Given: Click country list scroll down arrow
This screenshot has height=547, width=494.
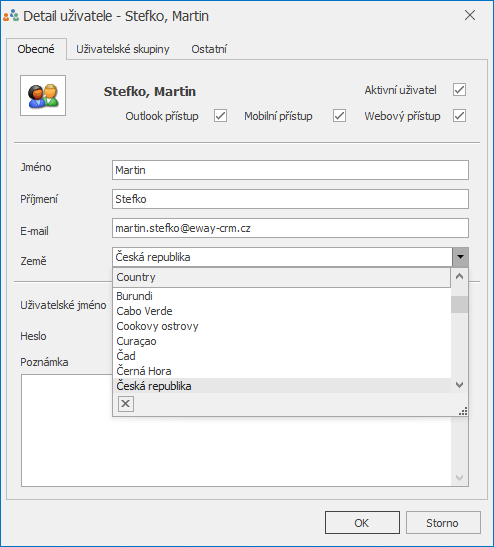Looking at the screenshot, I should (459, 385).
